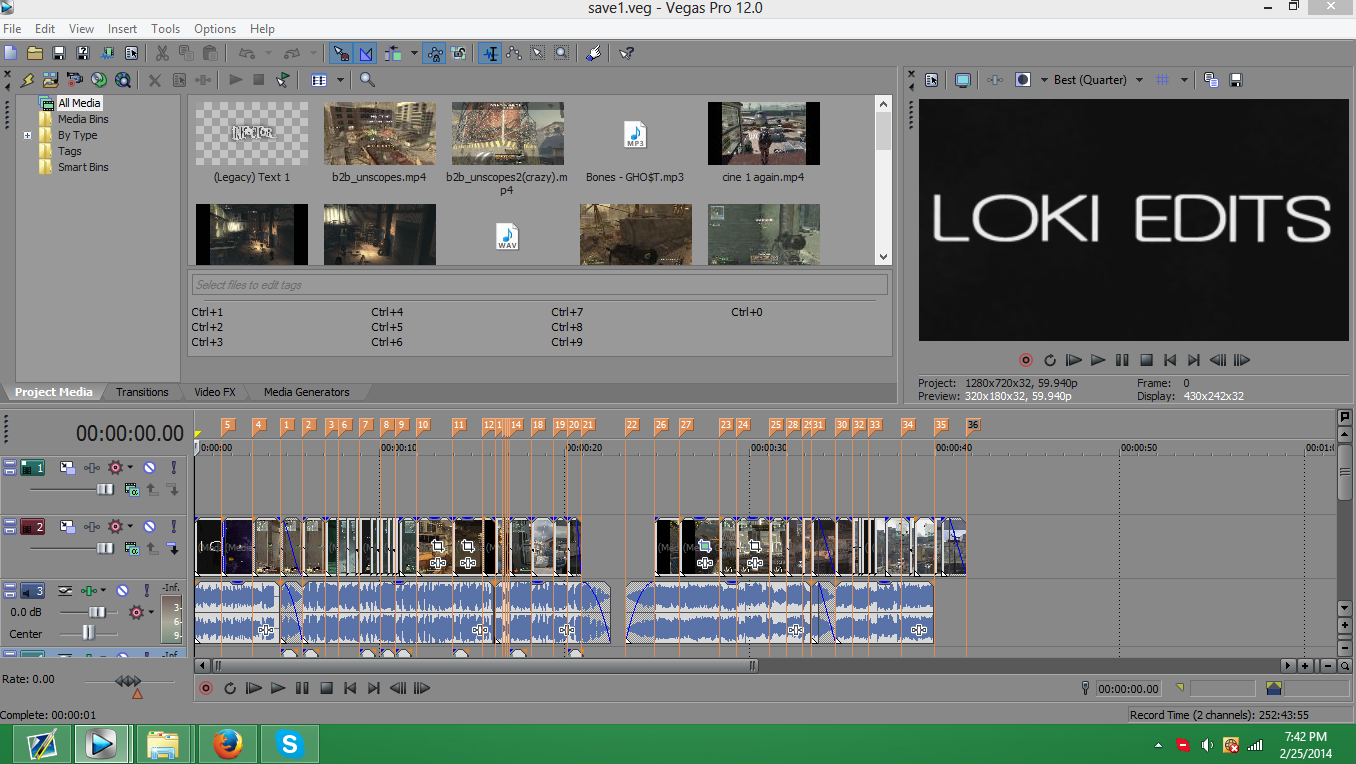
Task: Open File Explorer from the taskbar
Action: [x=163, y=743]
